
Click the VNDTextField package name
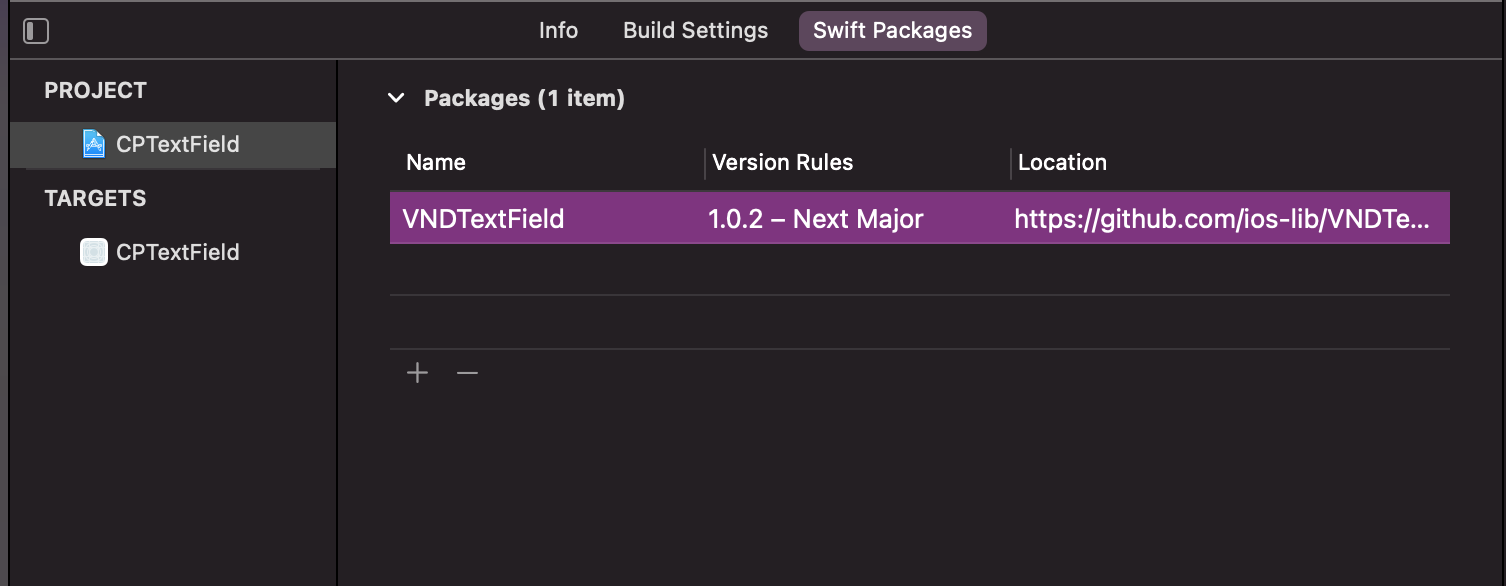pos(485,218)
